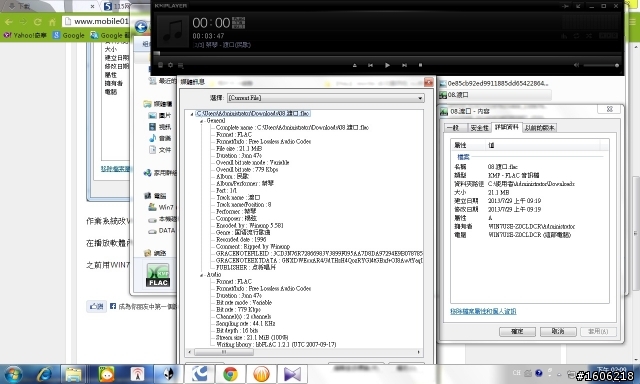Stop playback in KMPlayer
Image resolution: width=640 pixels, height=384 pixels.
[x=420, y=65]
